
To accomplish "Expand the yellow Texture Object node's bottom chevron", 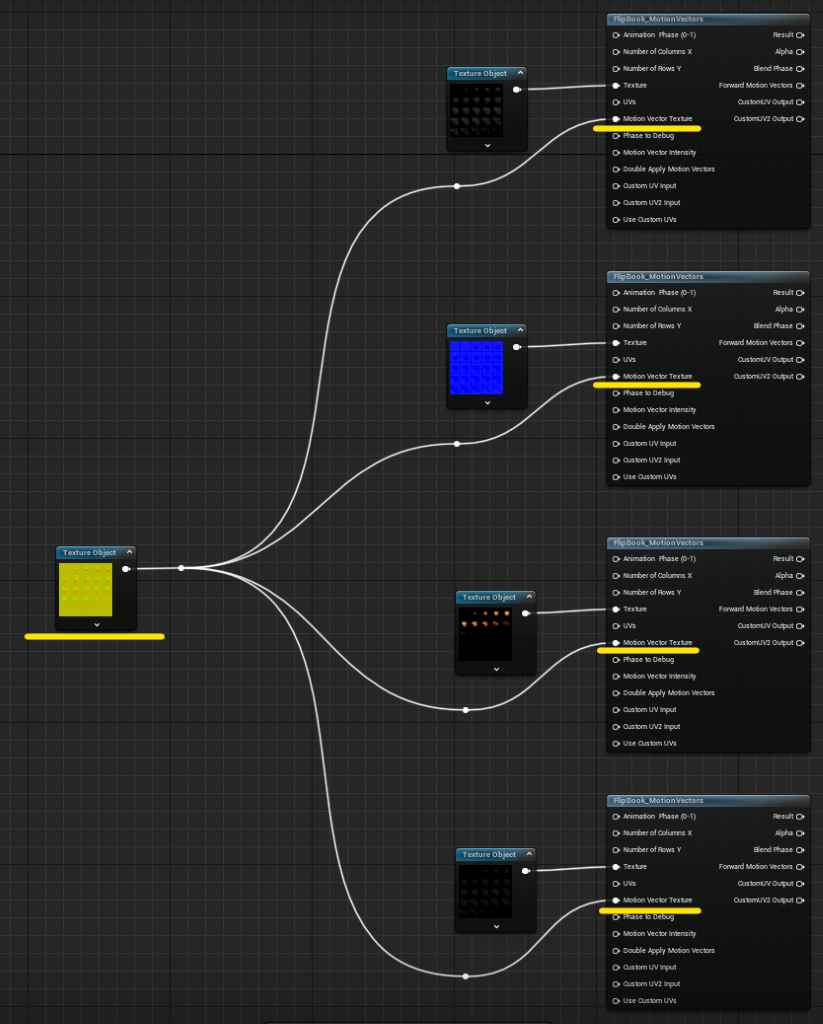I will pos(96,624).
